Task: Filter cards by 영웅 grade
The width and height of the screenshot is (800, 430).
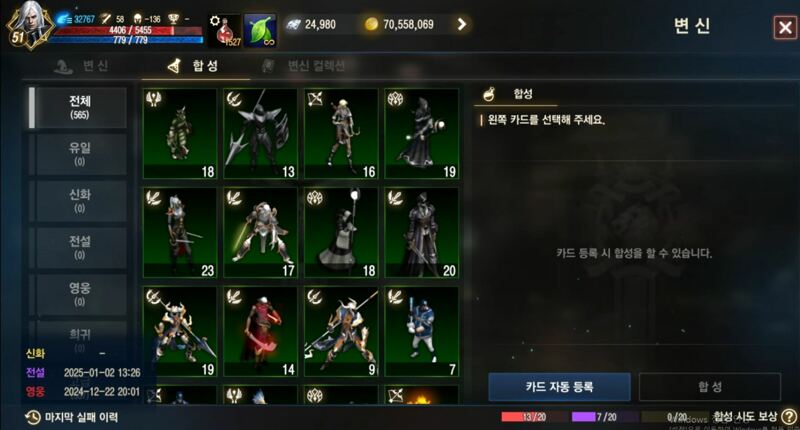Action: 80,294
